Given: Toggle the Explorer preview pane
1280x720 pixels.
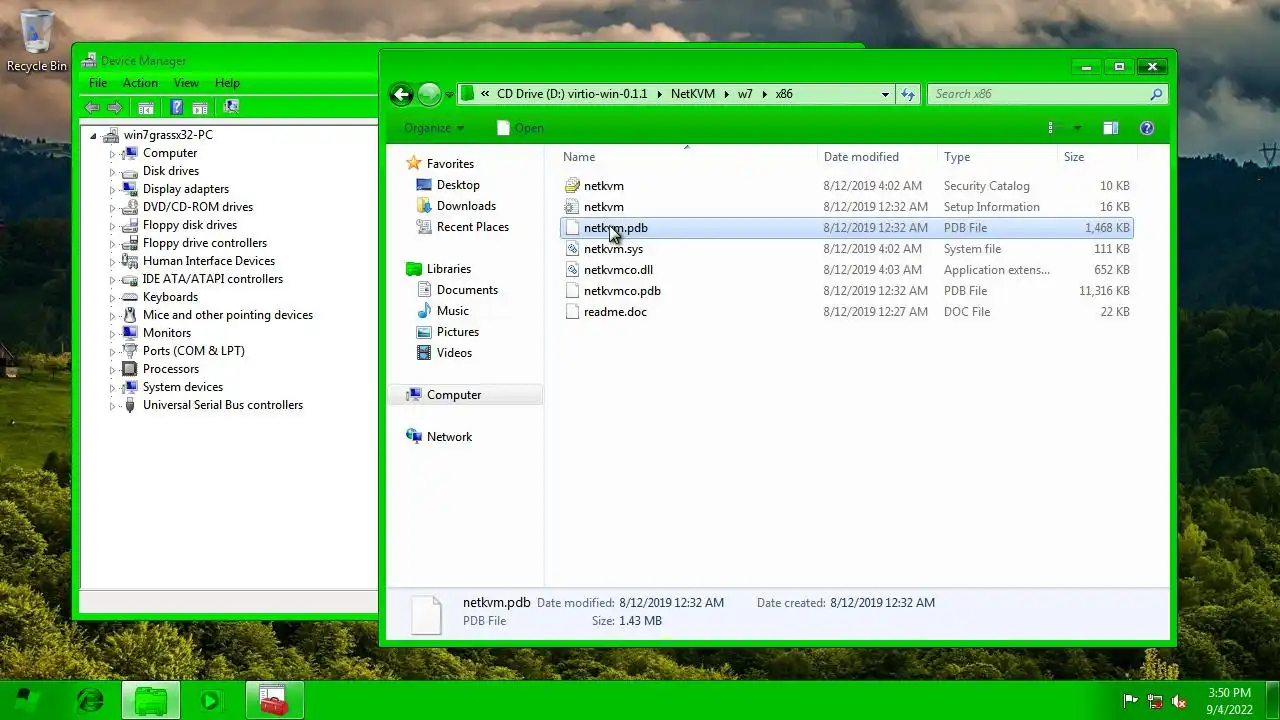Looking at the screenshot, I should tap(1110, 128).
